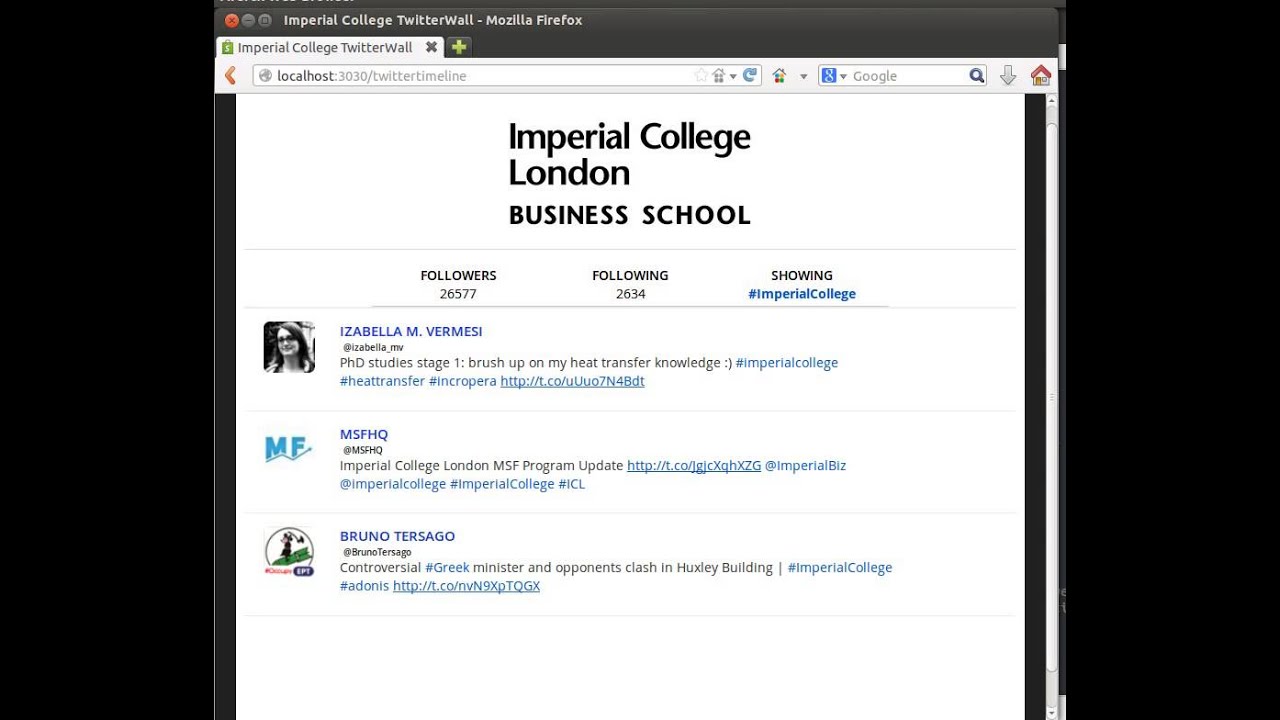This screenshot has height=720, width=1280.
Task: Open #ImperialCollege hashtag in MSFHQ tweet
Action: [x=502, y=484]
